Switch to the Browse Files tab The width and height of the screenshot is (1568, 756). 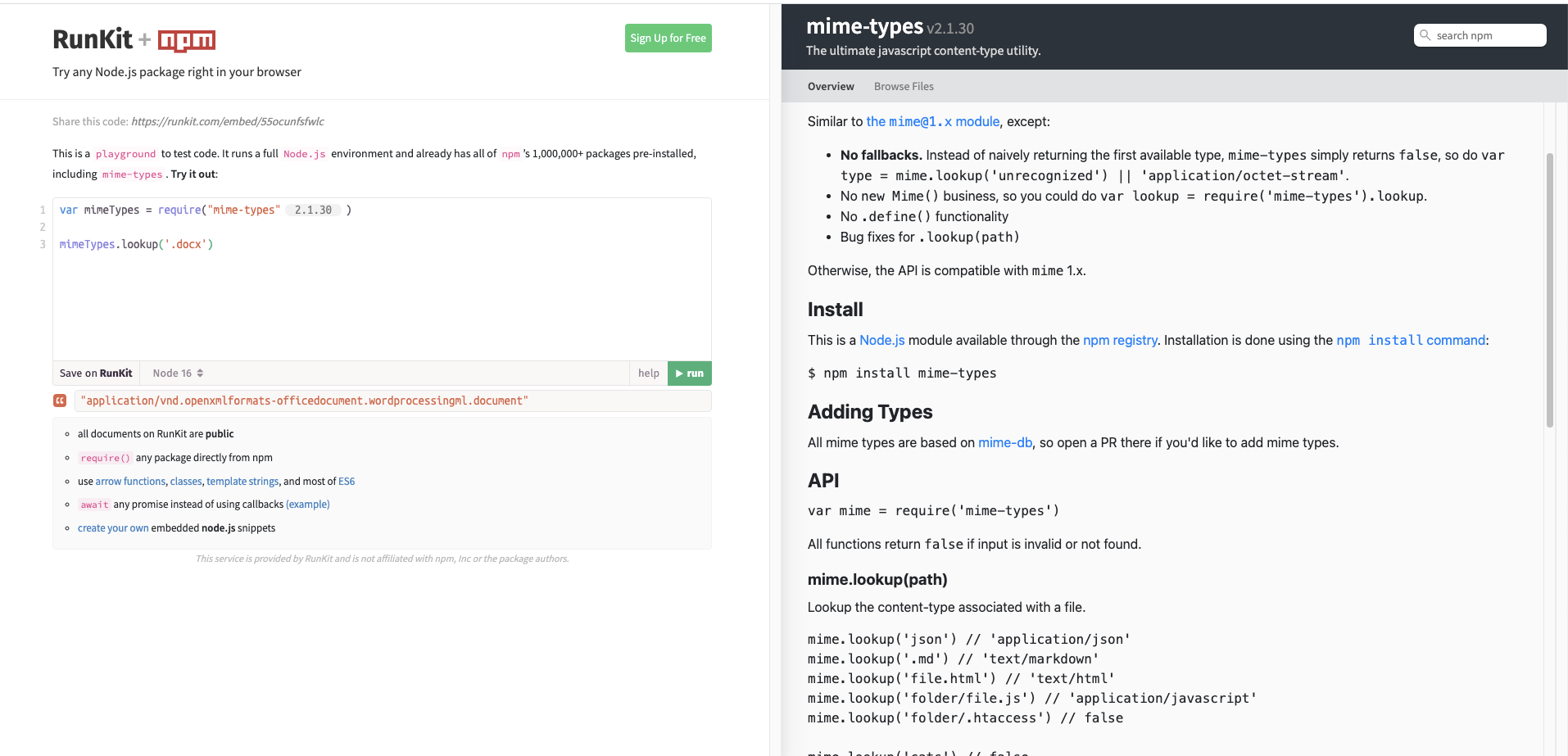pyautogui.click(x=903, y=86)
